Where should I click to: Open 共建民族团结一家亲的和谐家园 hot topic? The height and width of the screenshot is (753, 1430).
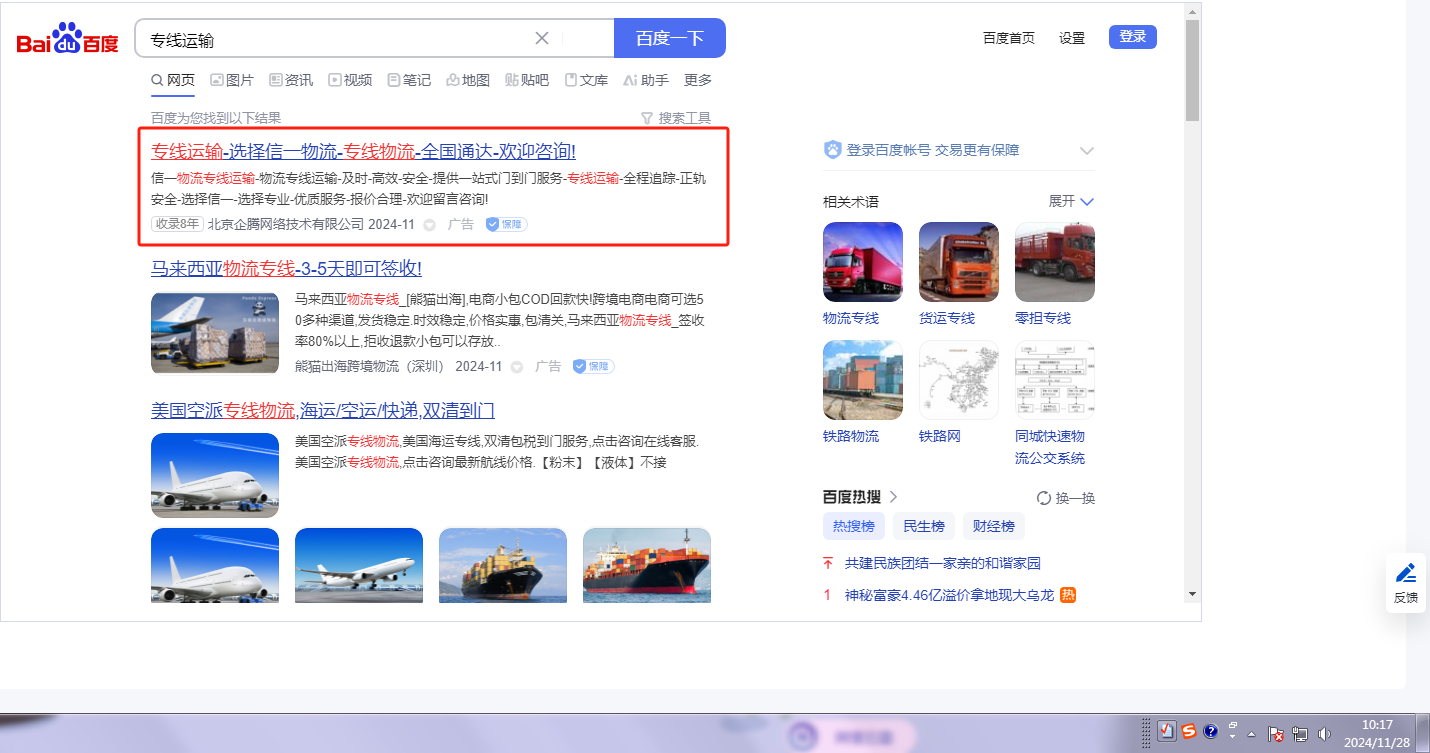coord(943,564)
